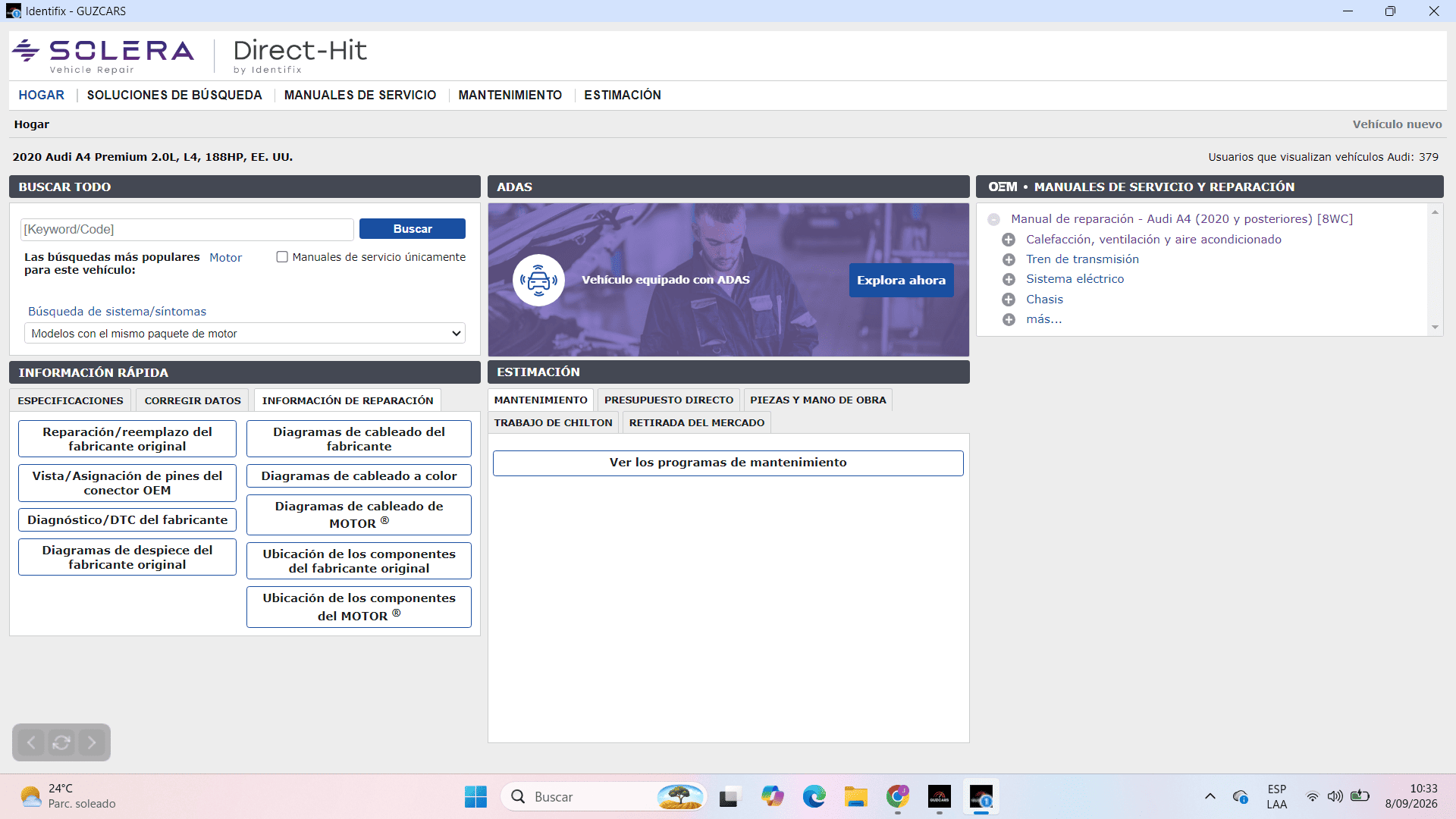The height and width of the screenshot is (819, 1456).
Task: Open the top MANTENIMIENTO menu item
Action: (x=510, y=95)
